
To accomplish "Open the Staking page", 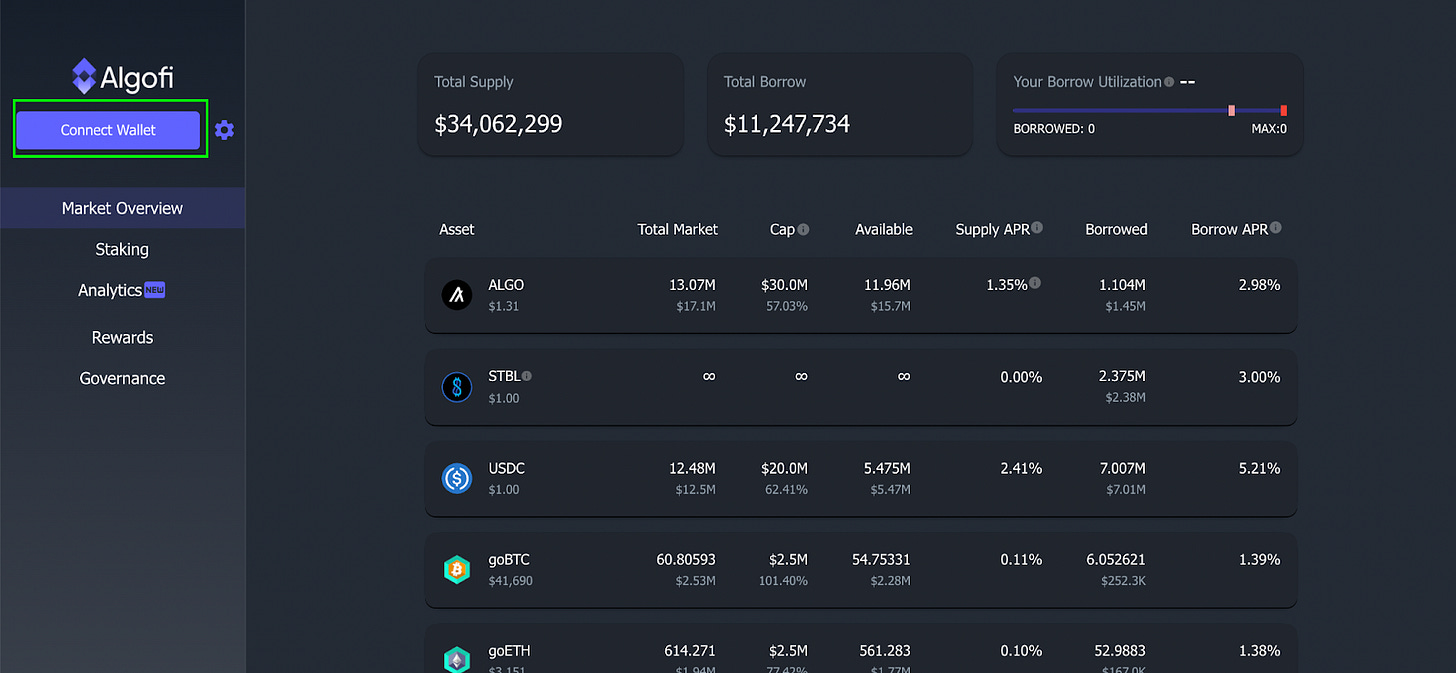I will coord(122,249).
